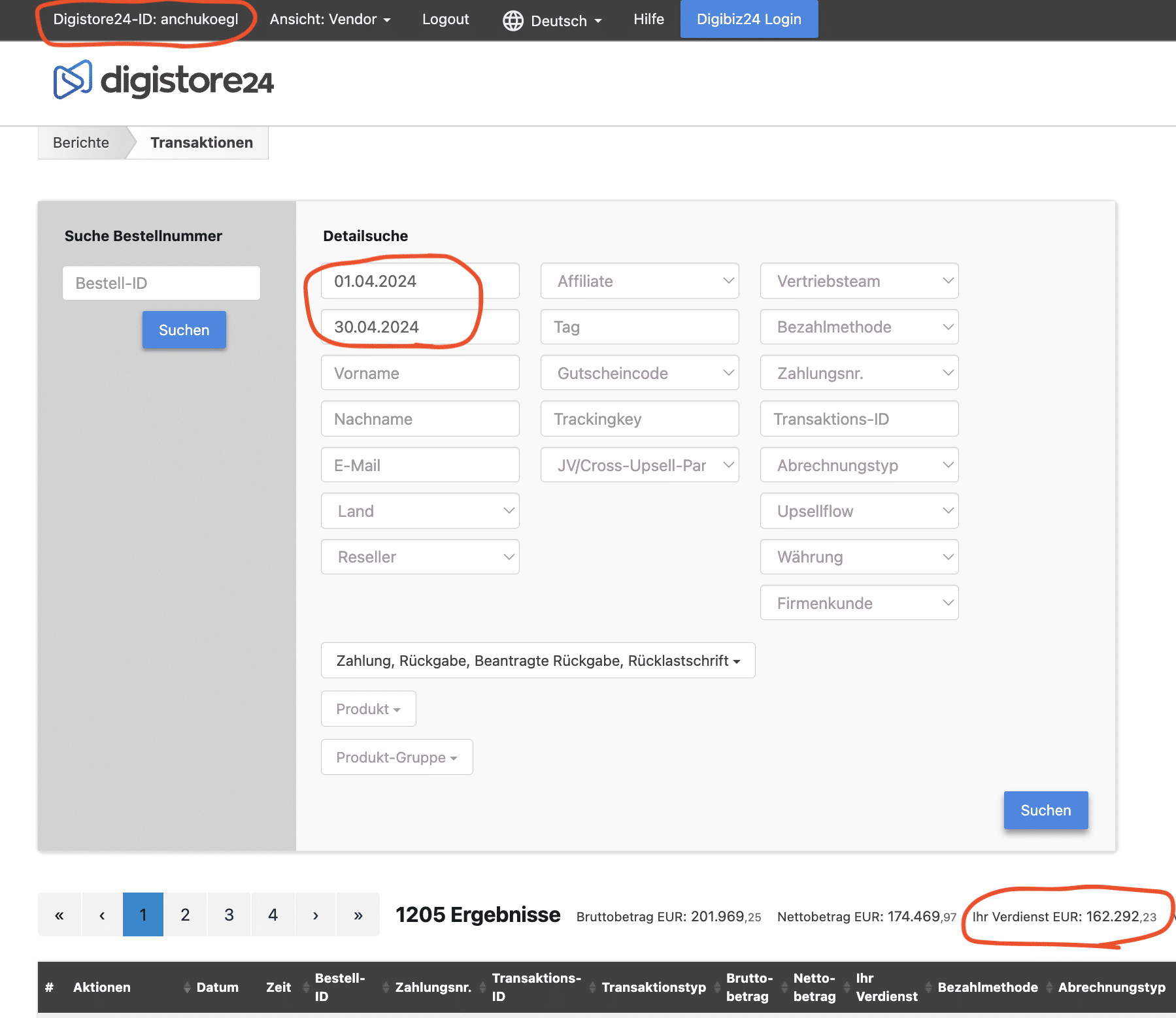Select results page 1
The height and width of the screenshot is (1018, 1176).
pos(143,915)
